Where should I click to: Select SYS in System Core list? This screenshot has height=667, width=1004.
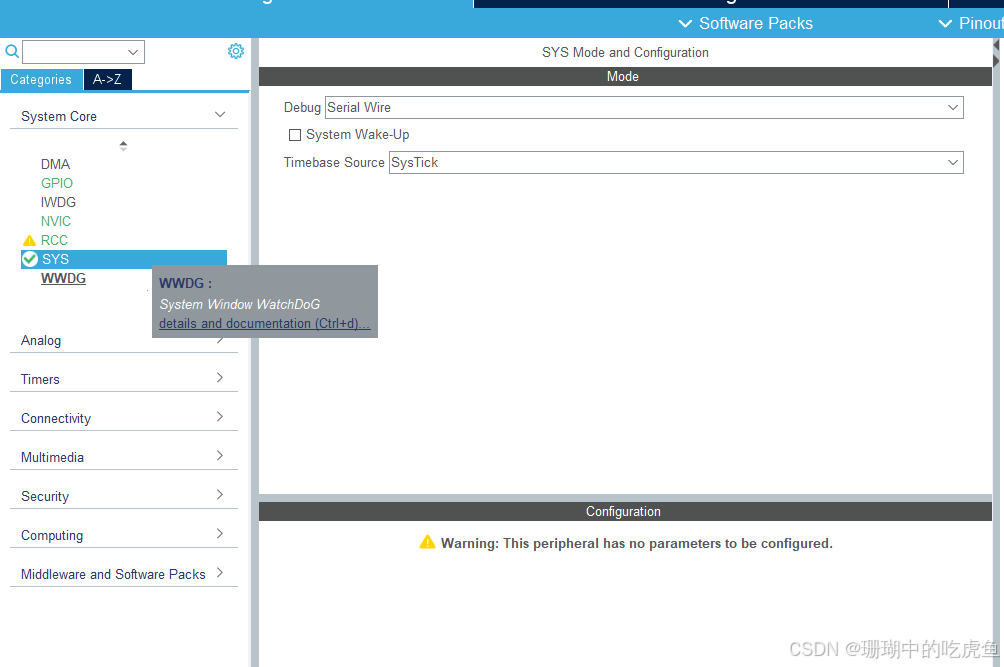(124, 259)
